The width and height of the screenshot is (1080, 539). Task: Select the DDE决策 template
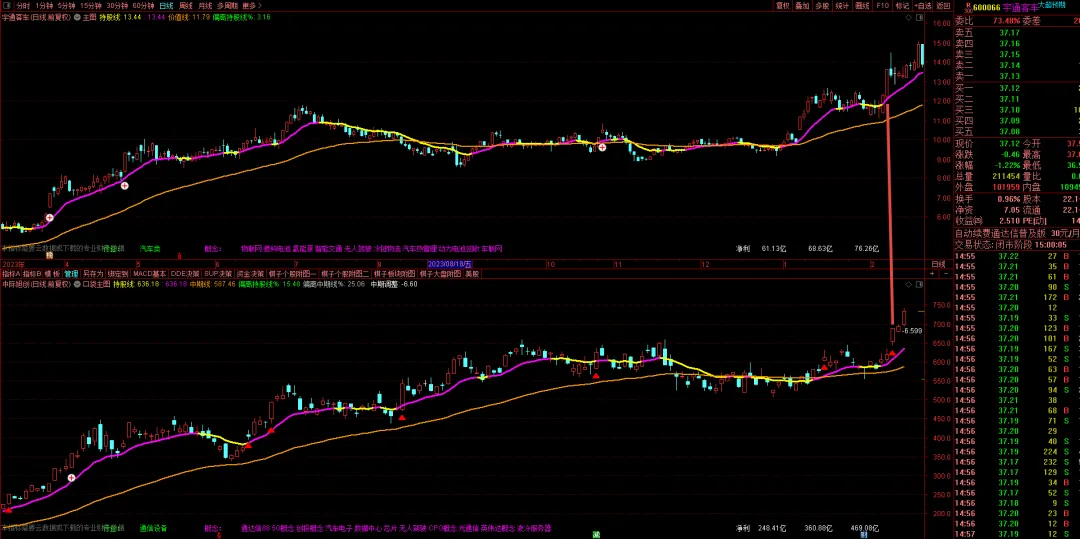(185, 273)
